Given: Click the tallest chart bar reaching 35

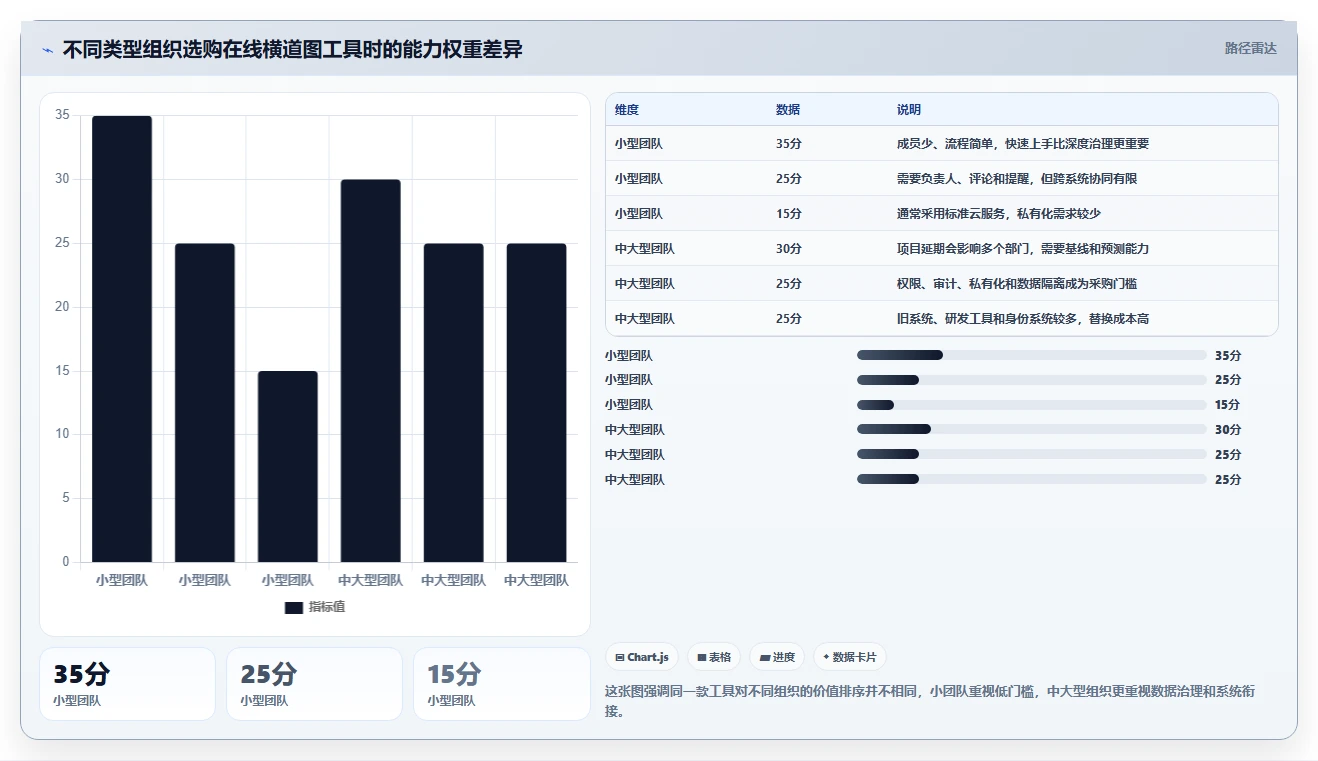Looking at the screenshot, I should pos(122,339).
